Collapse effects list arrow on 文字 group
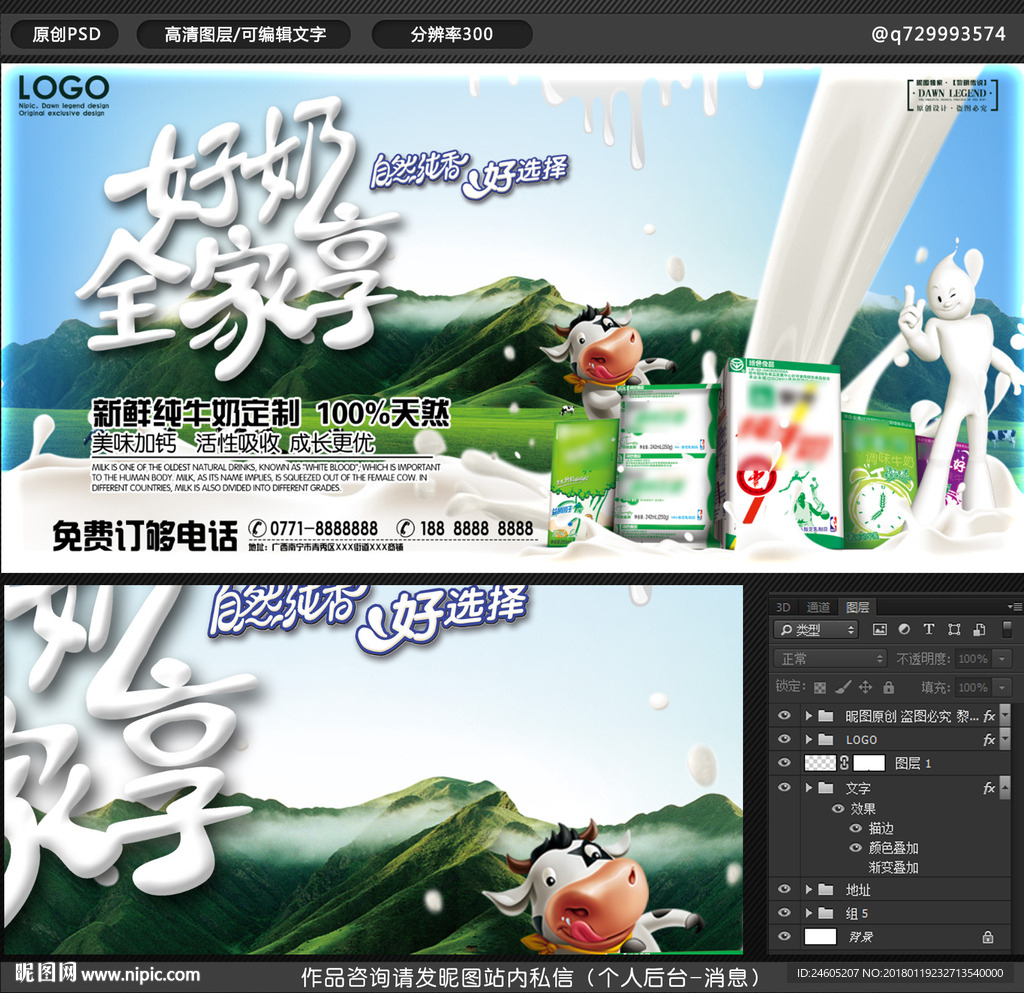The image size is (1024, 993). [1006, 788]
